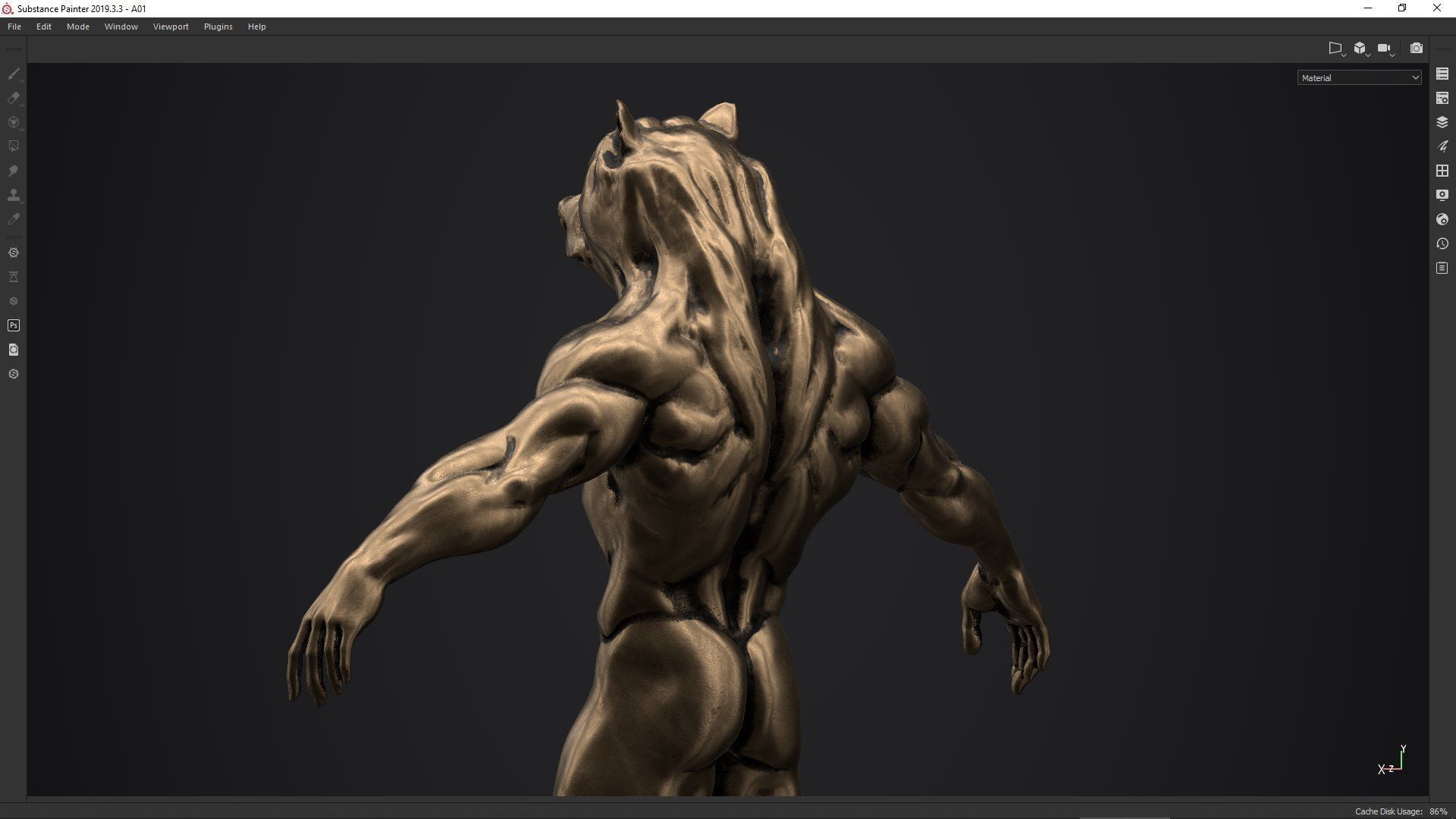Open the Texture Set Settings panel

(x=1442, y=98)
